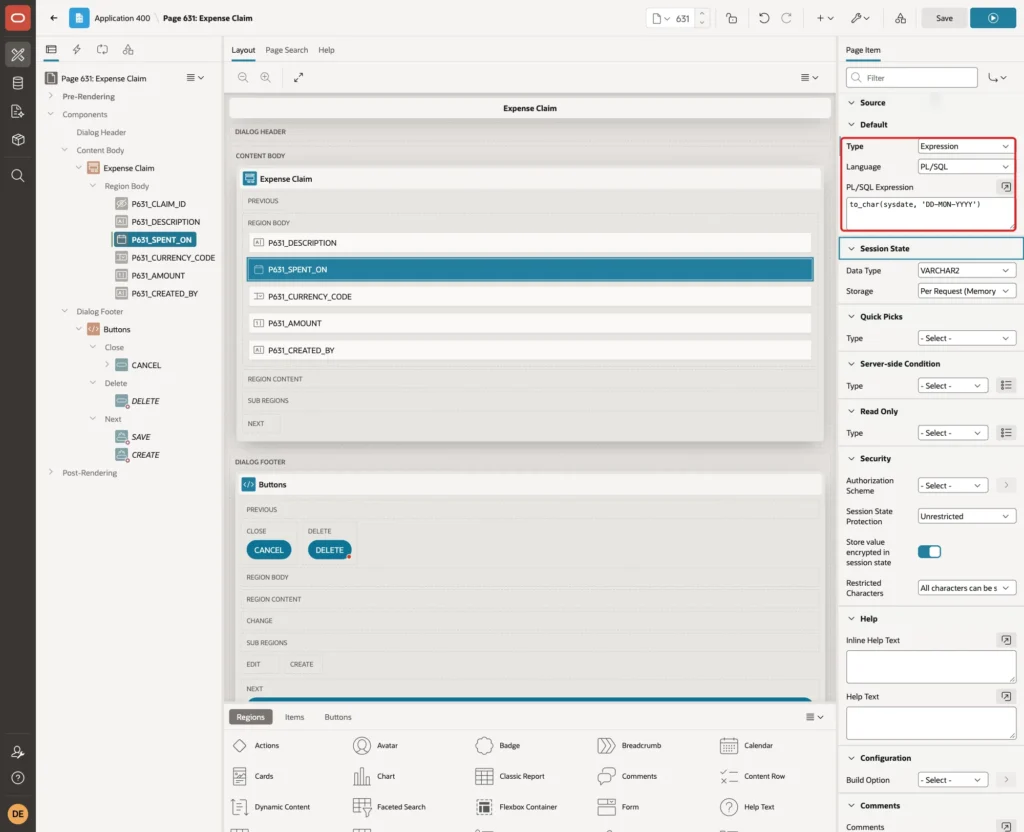Viewport: 1024px width, 832px height.
Task: Expand the layout pane to full view
Action: tap(298, 78)
